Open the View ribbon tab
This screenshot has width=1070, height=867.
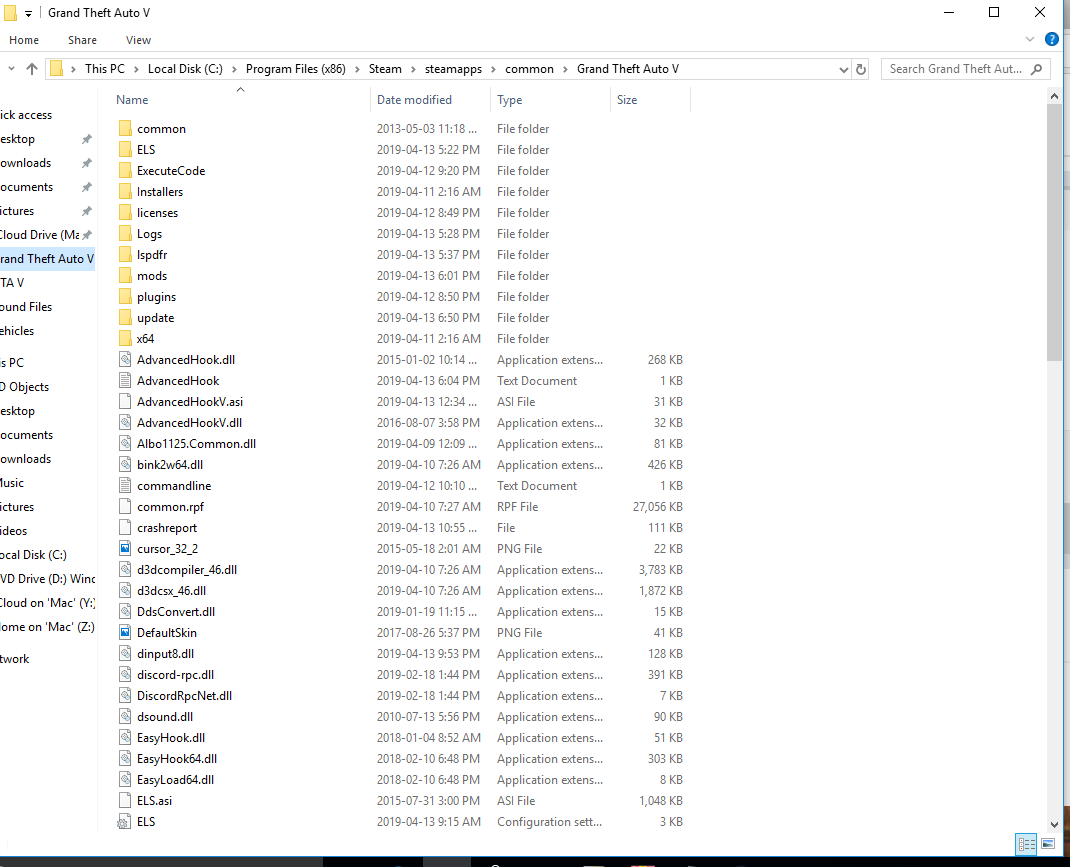pos(139,40)
